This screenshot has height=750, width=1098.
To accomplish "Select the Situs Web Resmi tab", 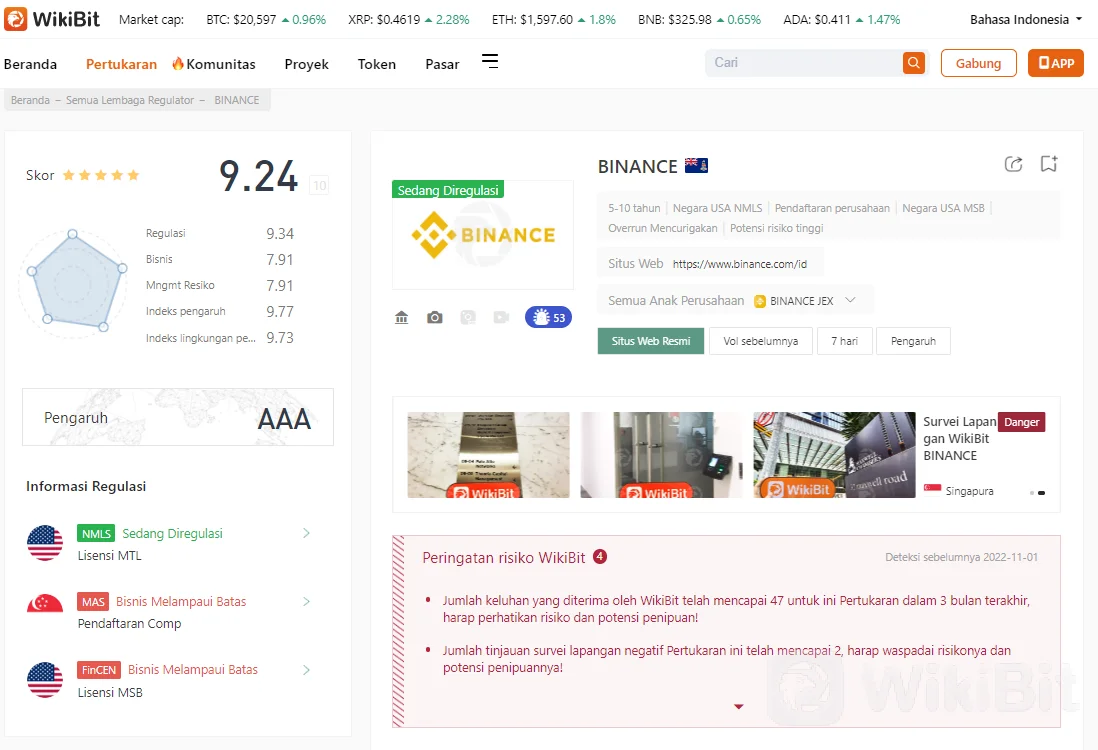I will point(651,341).
